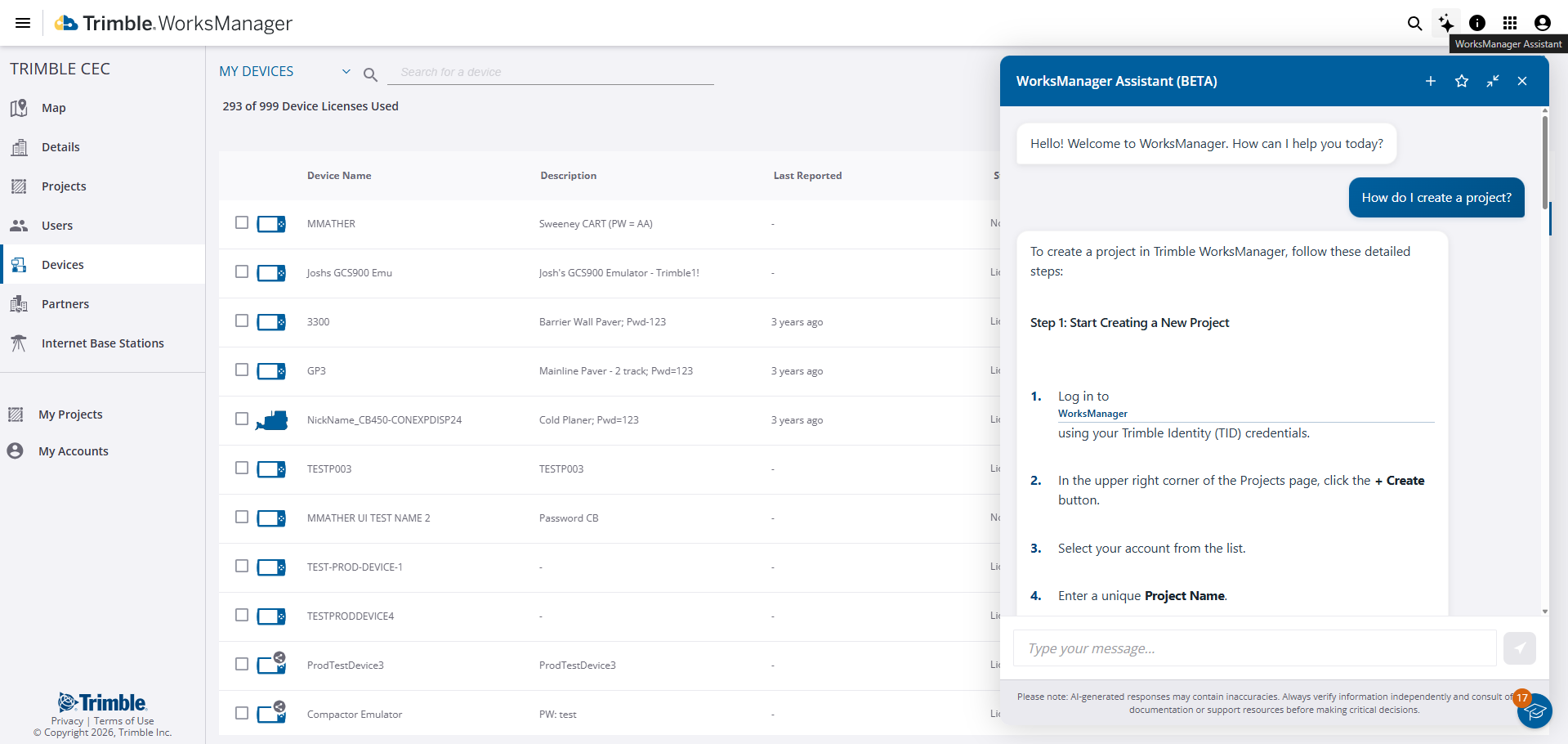
Task: Check the Compactor Emulator row checkbox
Action: (242, 713)
